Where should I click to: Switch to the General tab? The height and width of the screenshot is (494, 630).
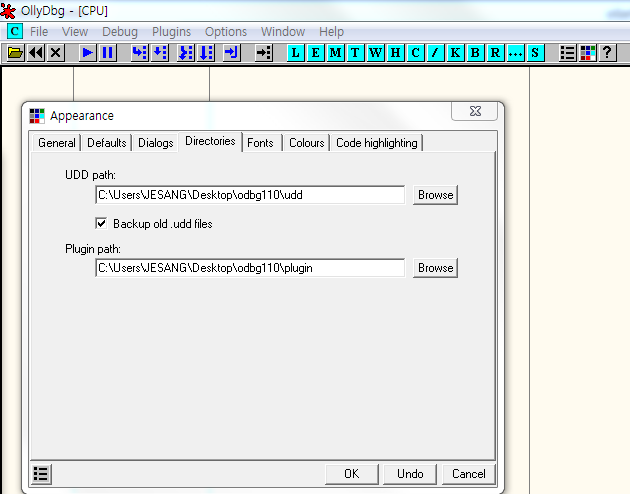point(57,143)
